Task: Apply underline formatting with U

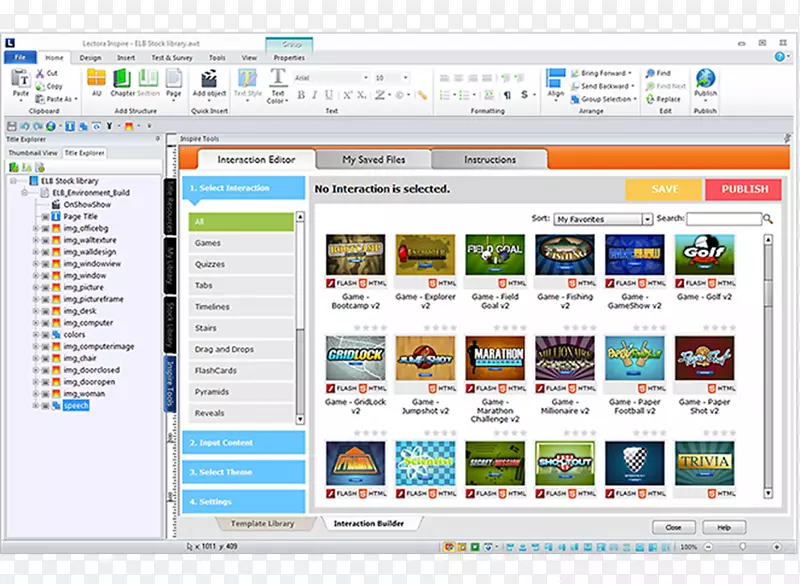Action: click(329, 95)
